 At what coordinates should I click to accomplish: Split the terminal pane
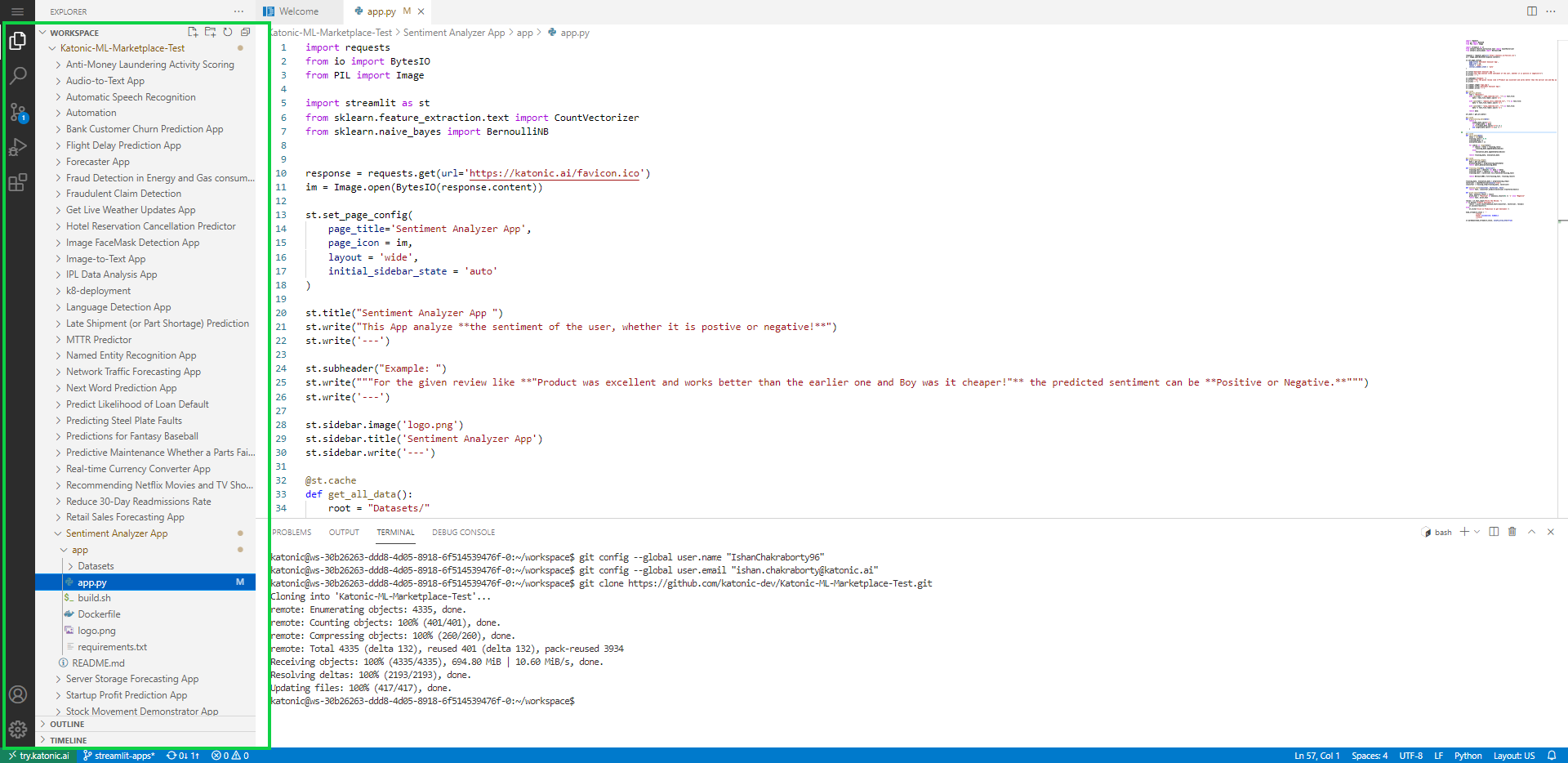[1494, 532]
